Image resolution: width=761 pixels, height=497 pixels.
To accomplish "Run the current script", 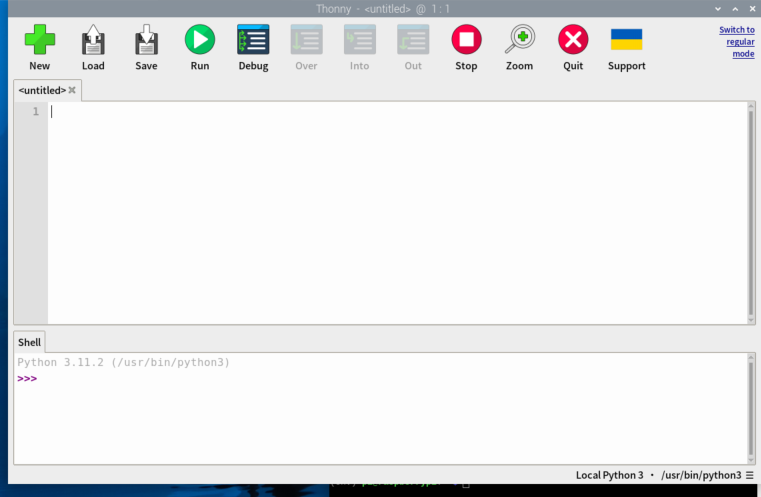I will pyautogui.click(x=199, y=39).
